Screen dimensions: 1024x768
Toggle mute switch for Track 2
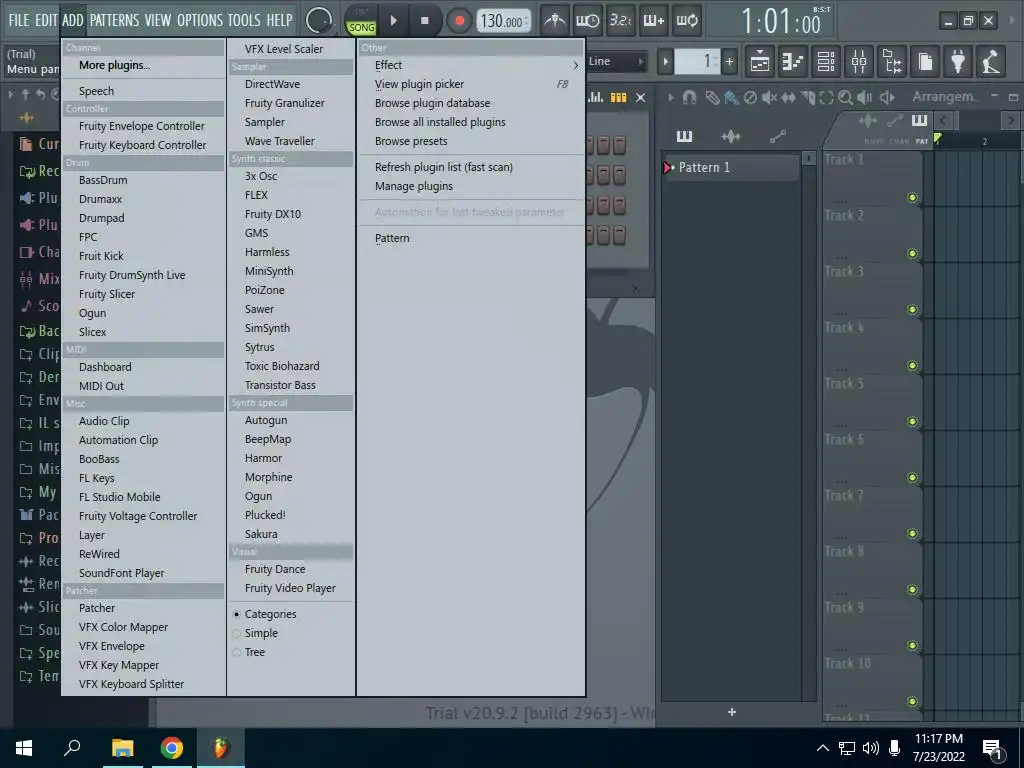(912, 253)
